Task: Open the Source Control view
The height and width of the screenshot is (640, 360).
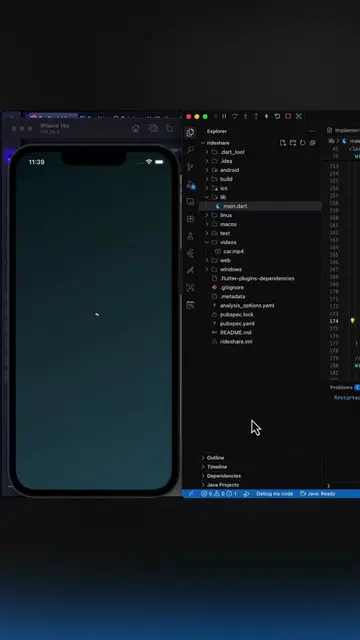Action: 190,167
